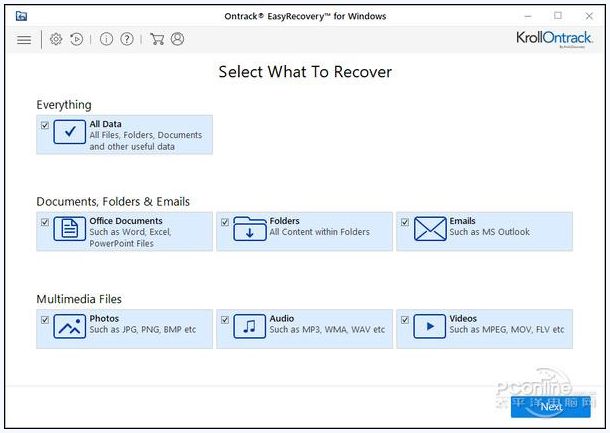The height and width of the screenshot is (433, 610).
Task: Click the shopping cart buy icon
Action: (x=157, y=39)
